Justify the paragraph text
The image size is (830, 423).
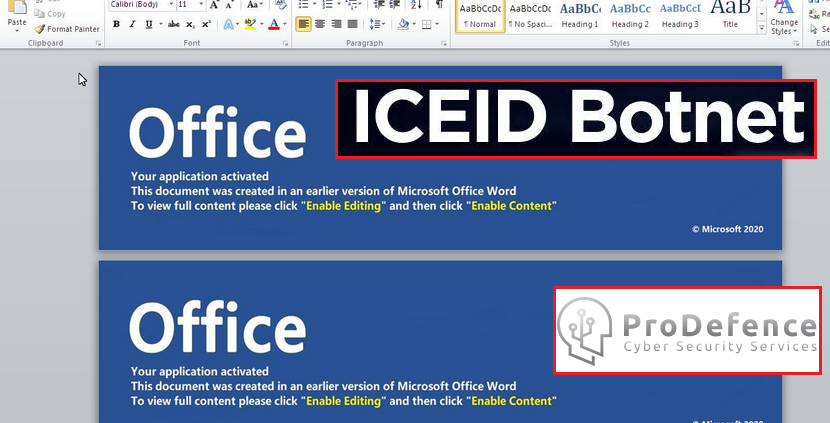click(x=353, y=24)
